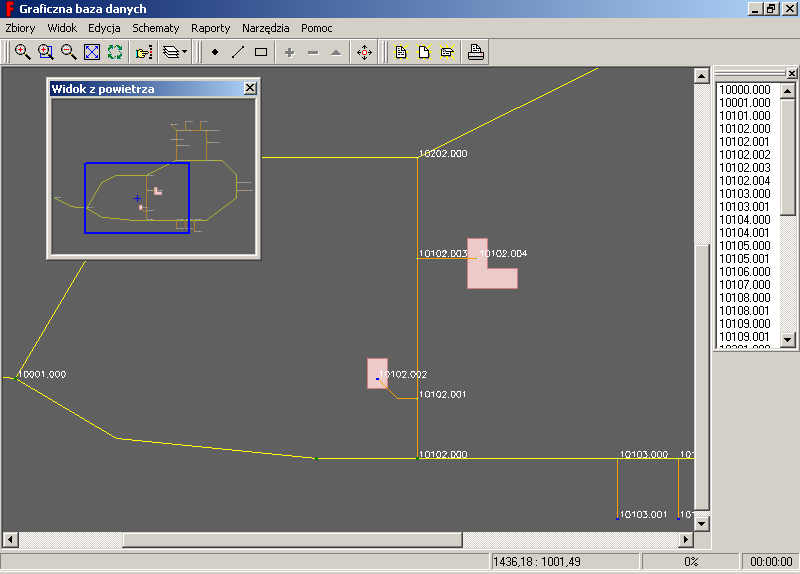
Task: Select 10102.003 in the object list
Action: 745,168
